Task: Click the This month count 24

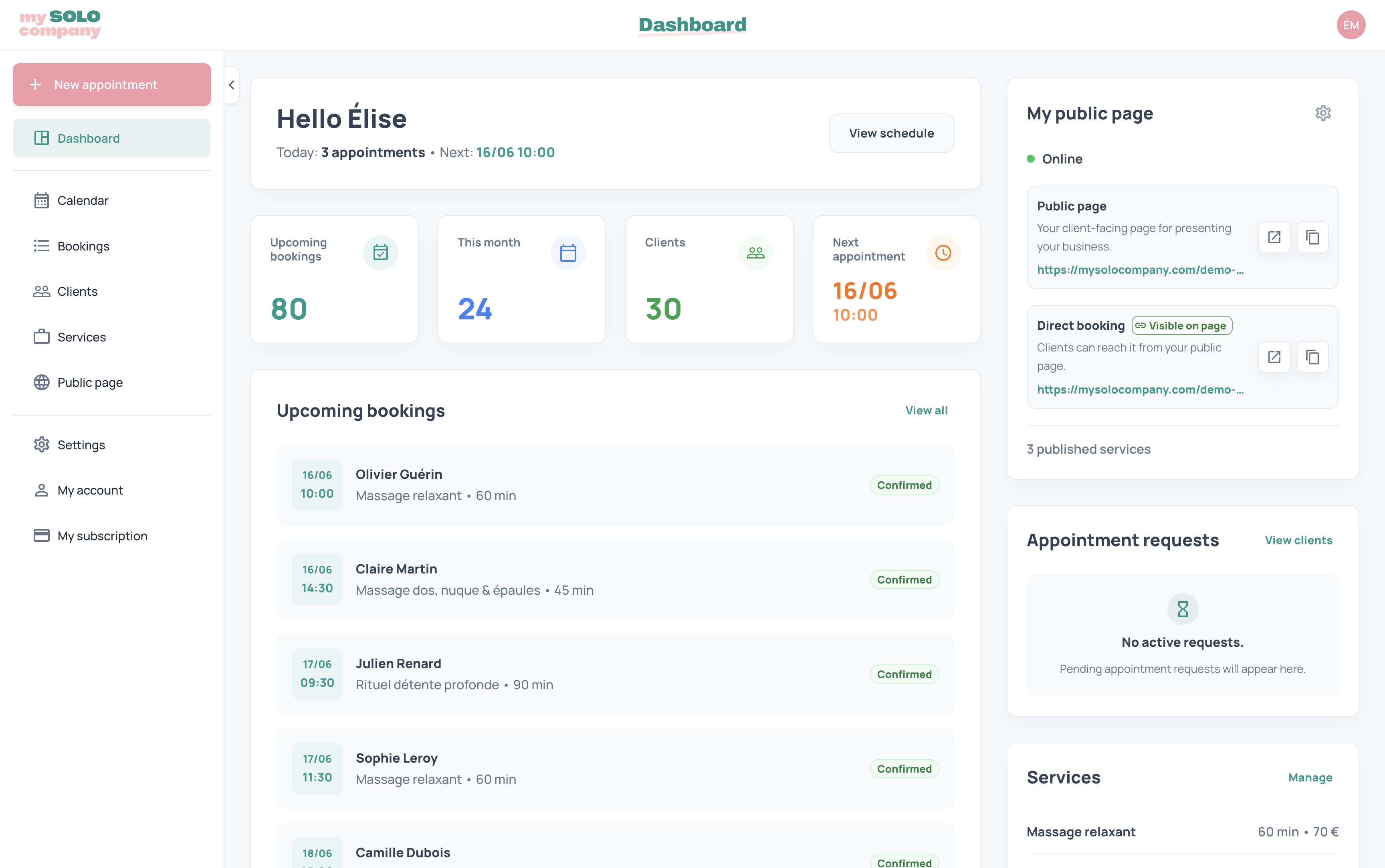Action: (475, 309)
